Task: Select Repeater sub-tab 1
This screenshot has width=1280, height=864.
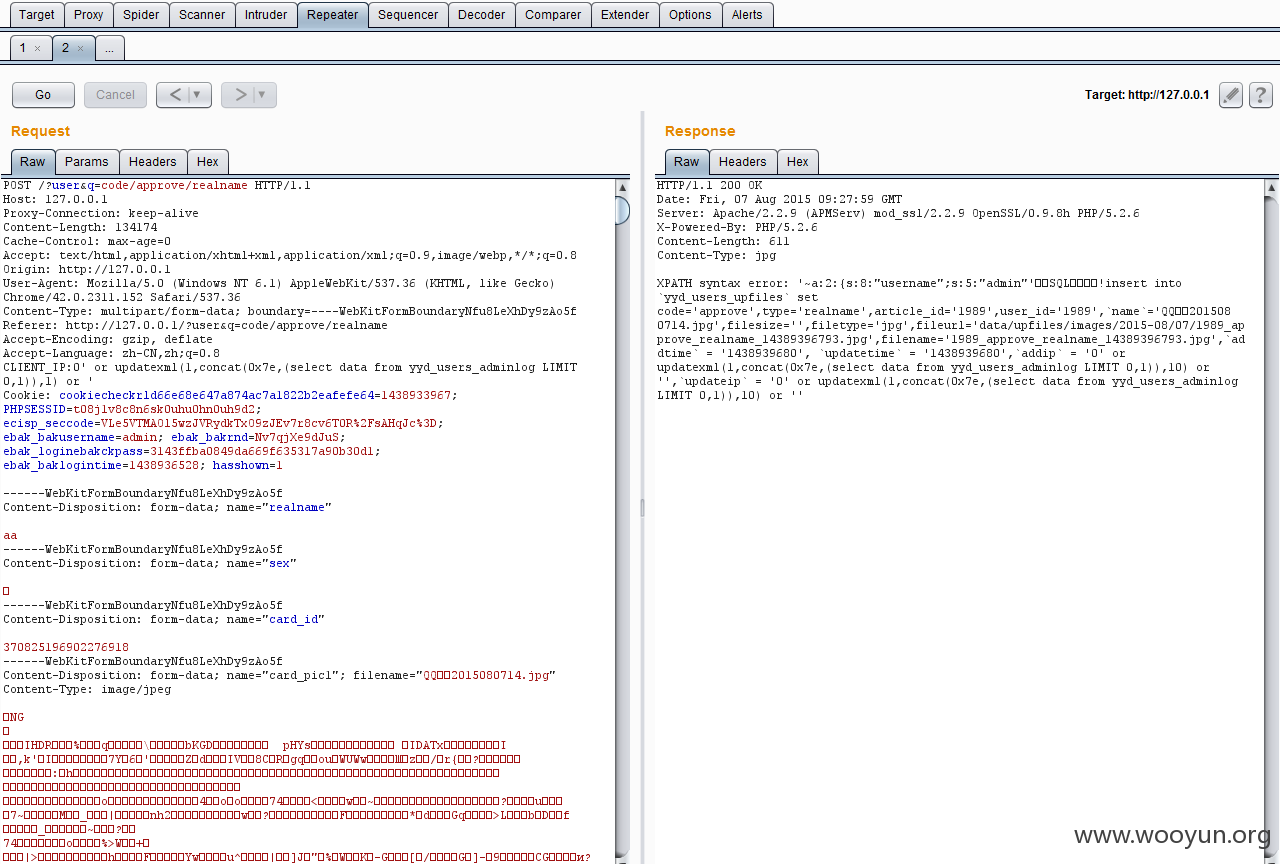Action: [x=30, y=48]
